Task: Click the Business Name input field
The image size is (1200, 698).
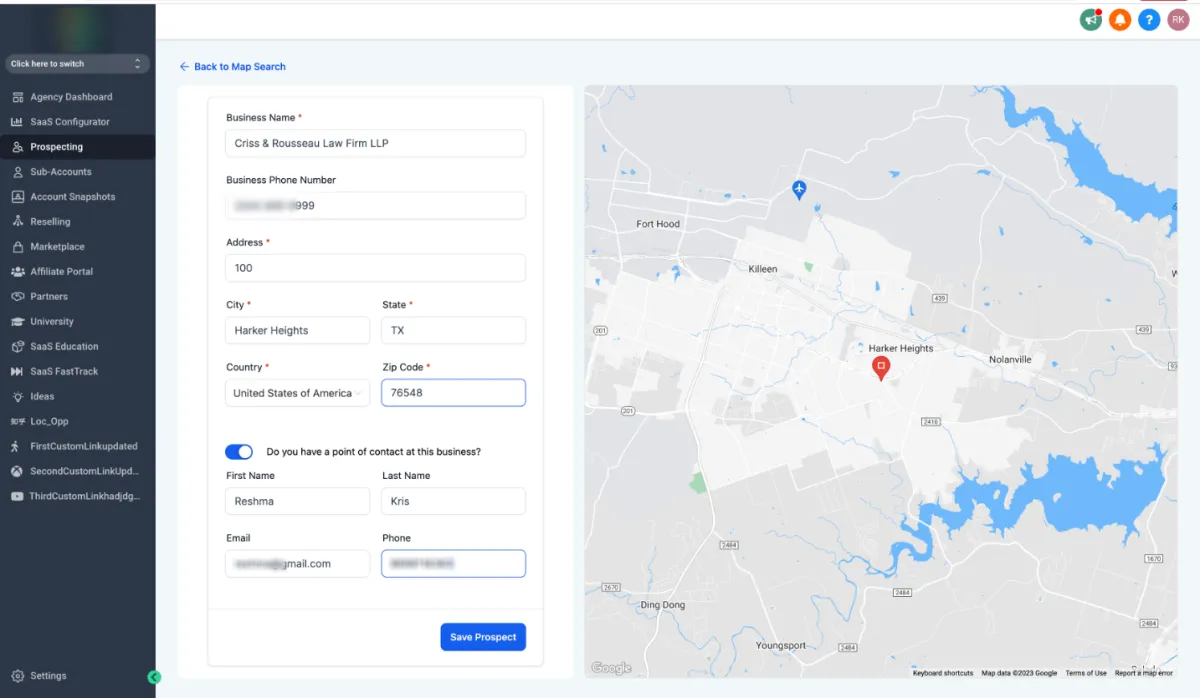Action: [x=376, y=143]
